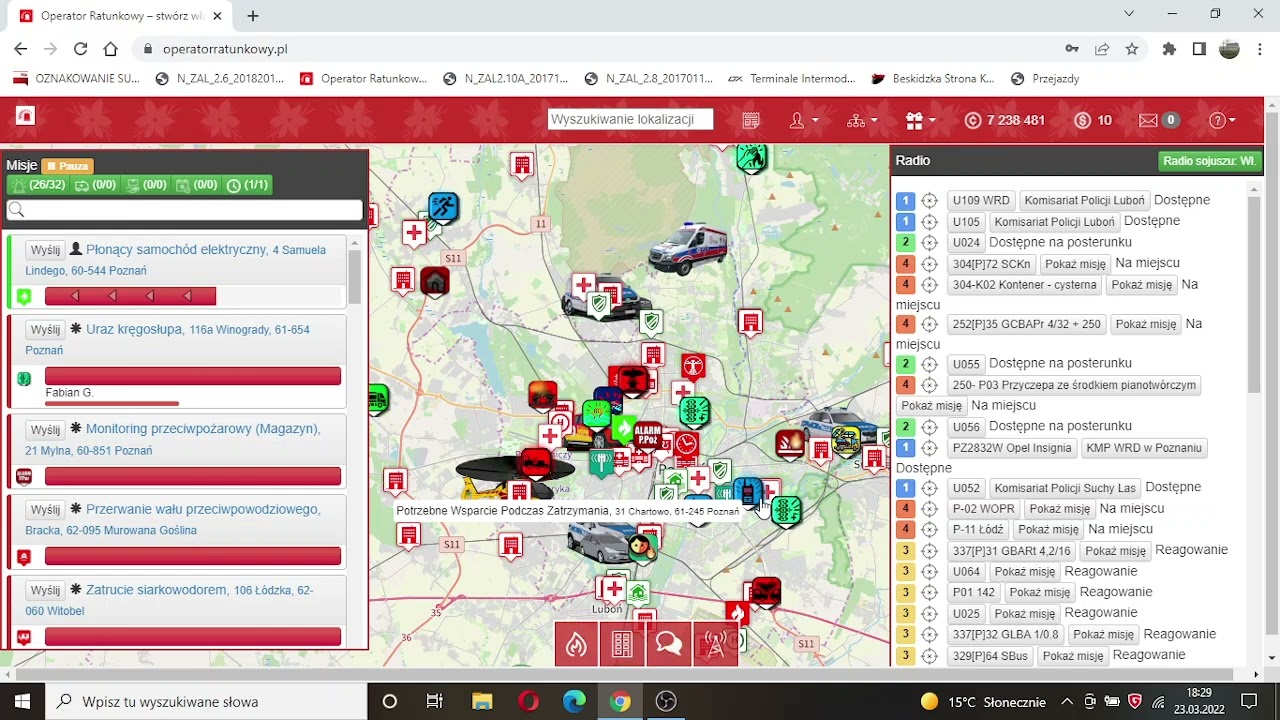Click Wyślij for Przerwanie wału przeciwpowodziowego
Screen dimensions: 1280x720
45,509
